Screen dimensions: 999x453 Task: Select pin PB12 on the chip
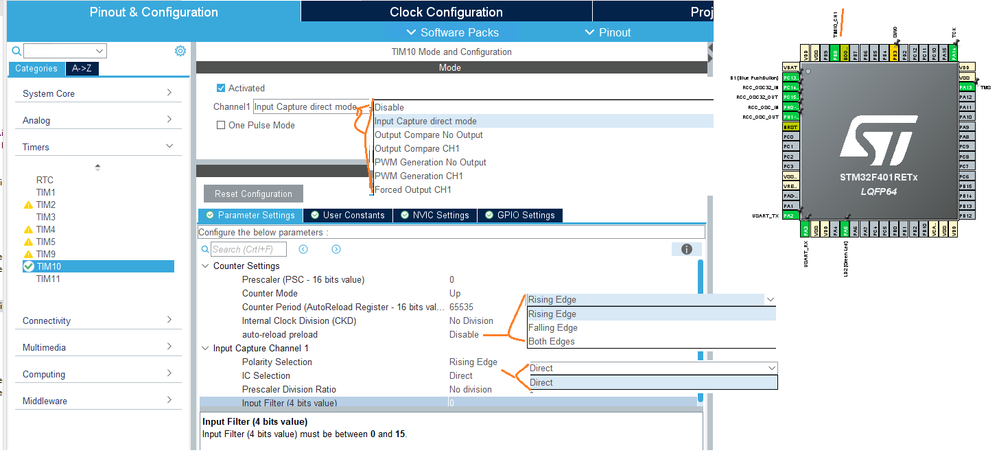pos(967,215)
